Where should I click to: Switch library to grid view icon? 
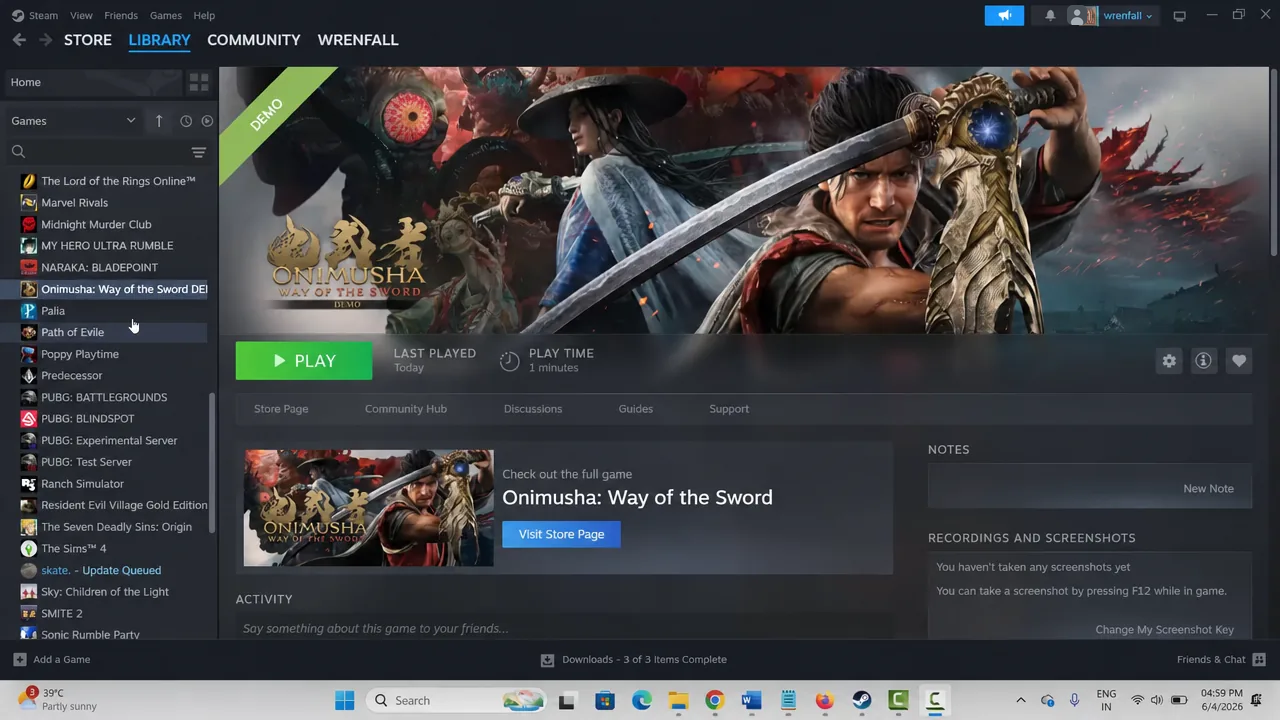click(x=199, y=82)
